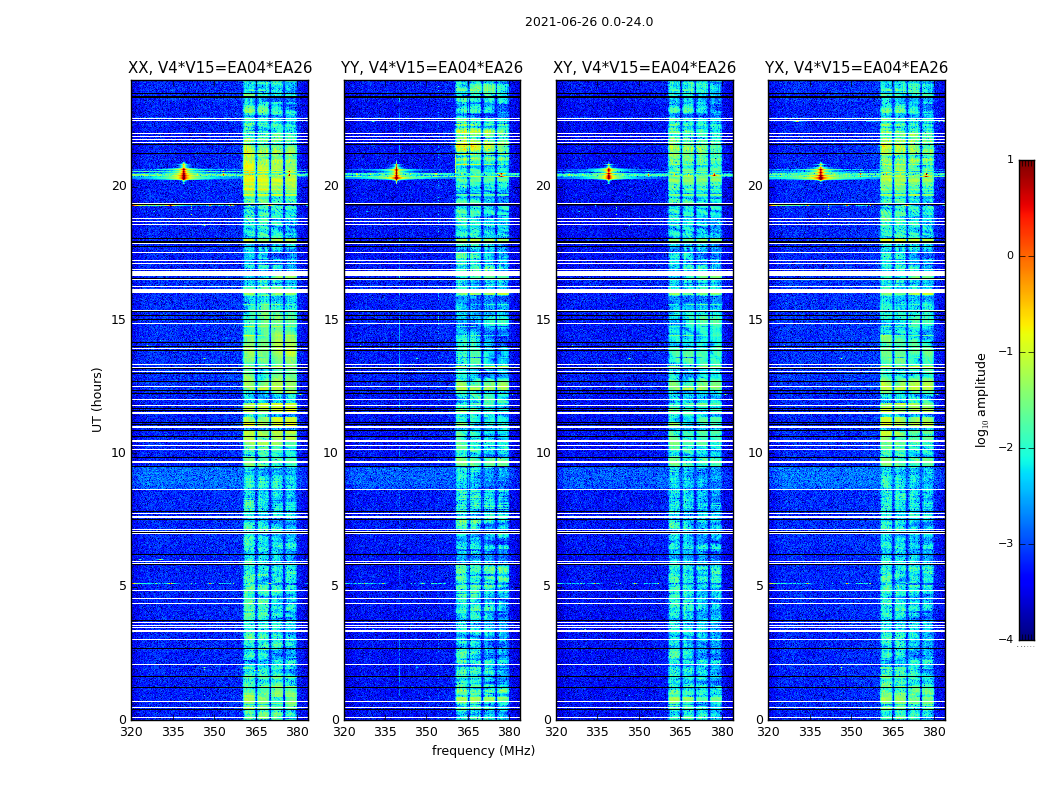
Task: Click the colorbar tick label 1
Action: click(x=1010, y=160)
